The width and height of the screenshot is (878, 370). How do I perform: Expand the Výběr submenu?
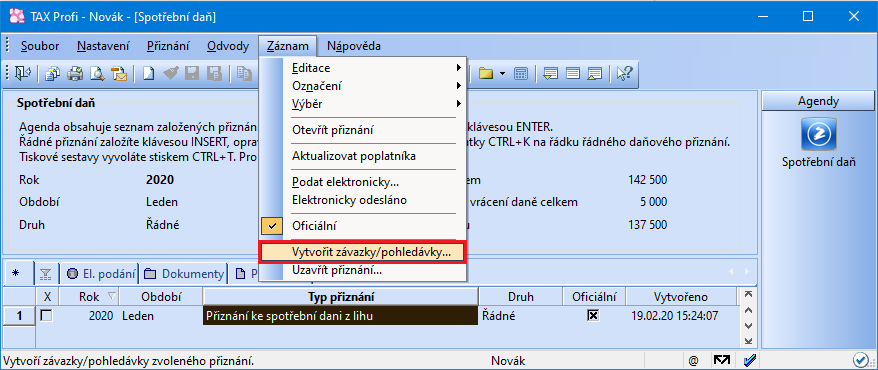(363, 104)
